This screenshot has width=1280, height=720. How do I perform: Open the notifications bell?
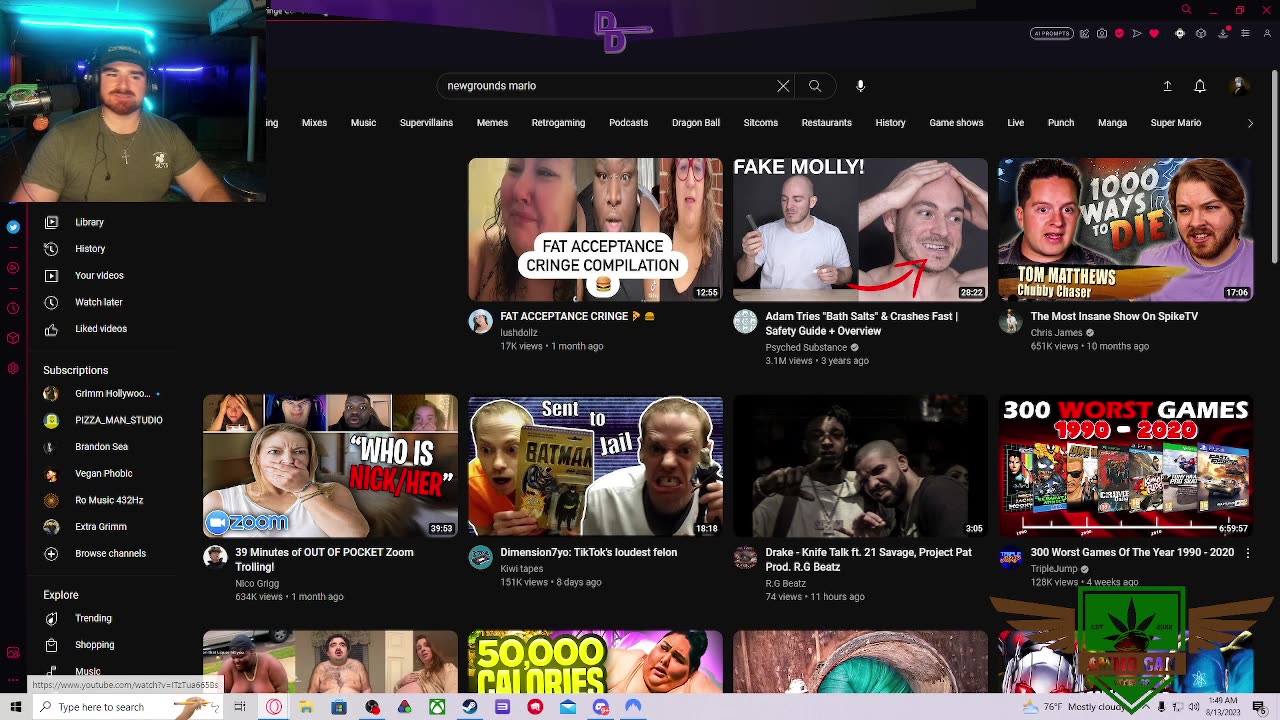(1200, 86)
